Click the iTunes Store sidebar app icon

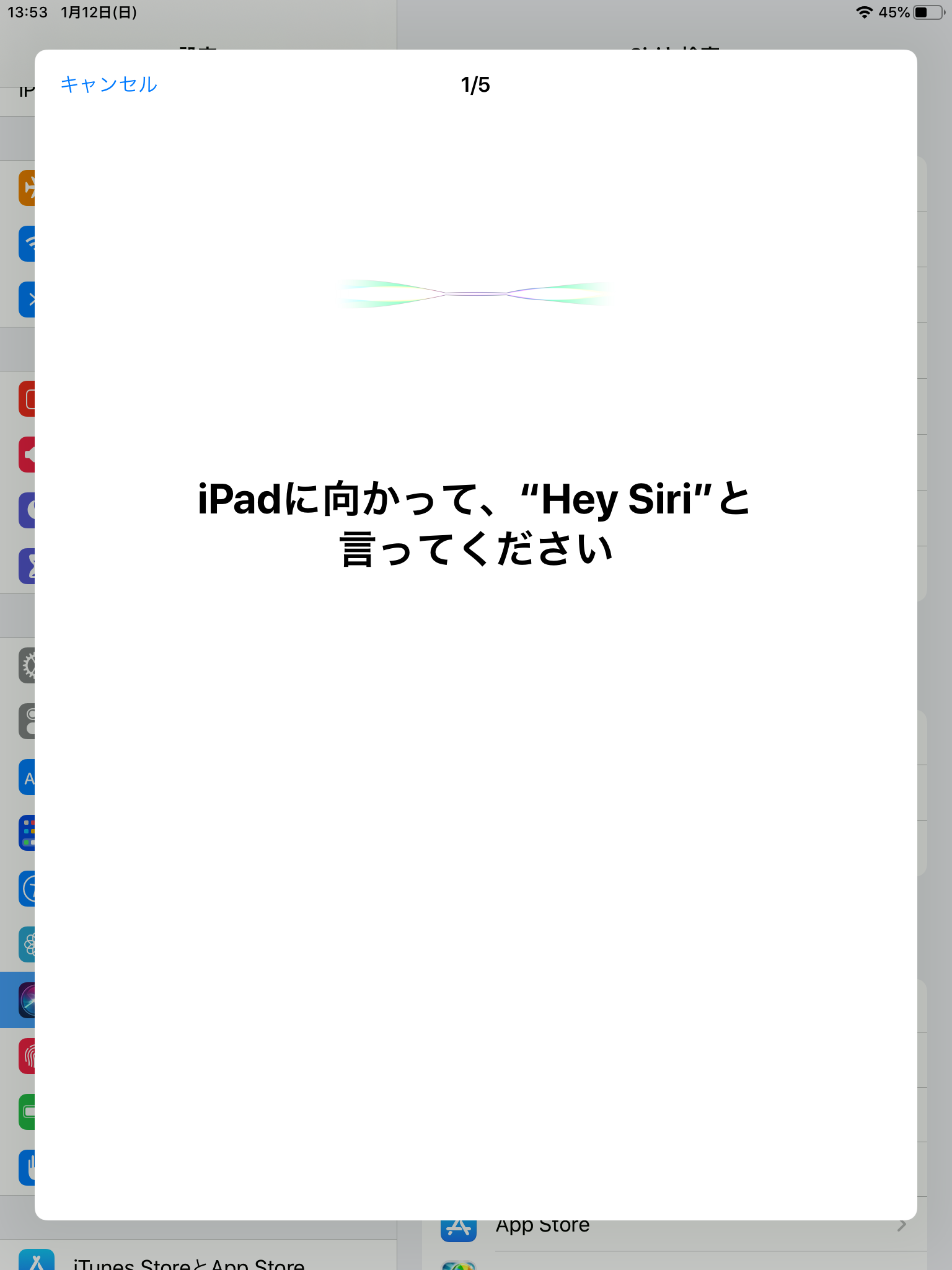click(x=37, y=1259)
